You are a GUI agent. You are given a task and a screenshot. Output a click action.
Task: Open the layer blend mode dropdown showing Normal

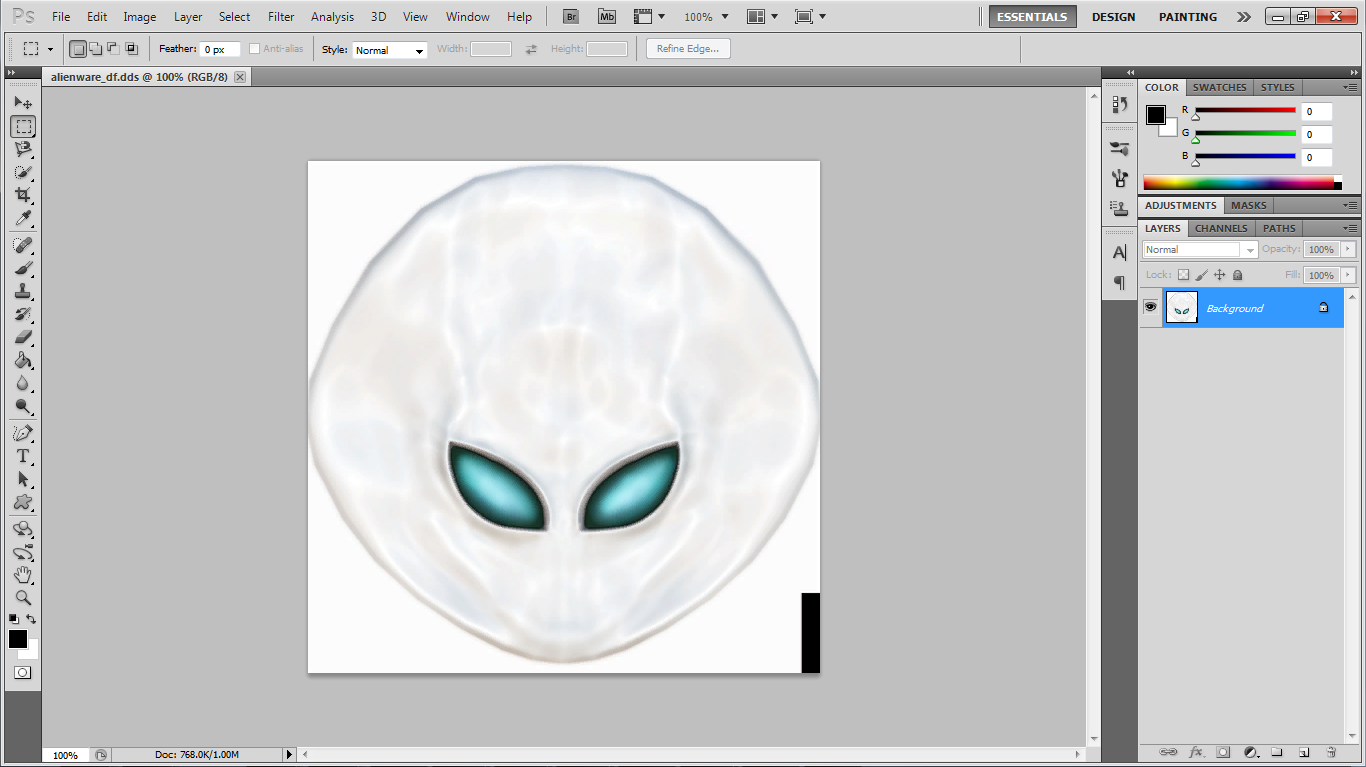point(1200,250)
